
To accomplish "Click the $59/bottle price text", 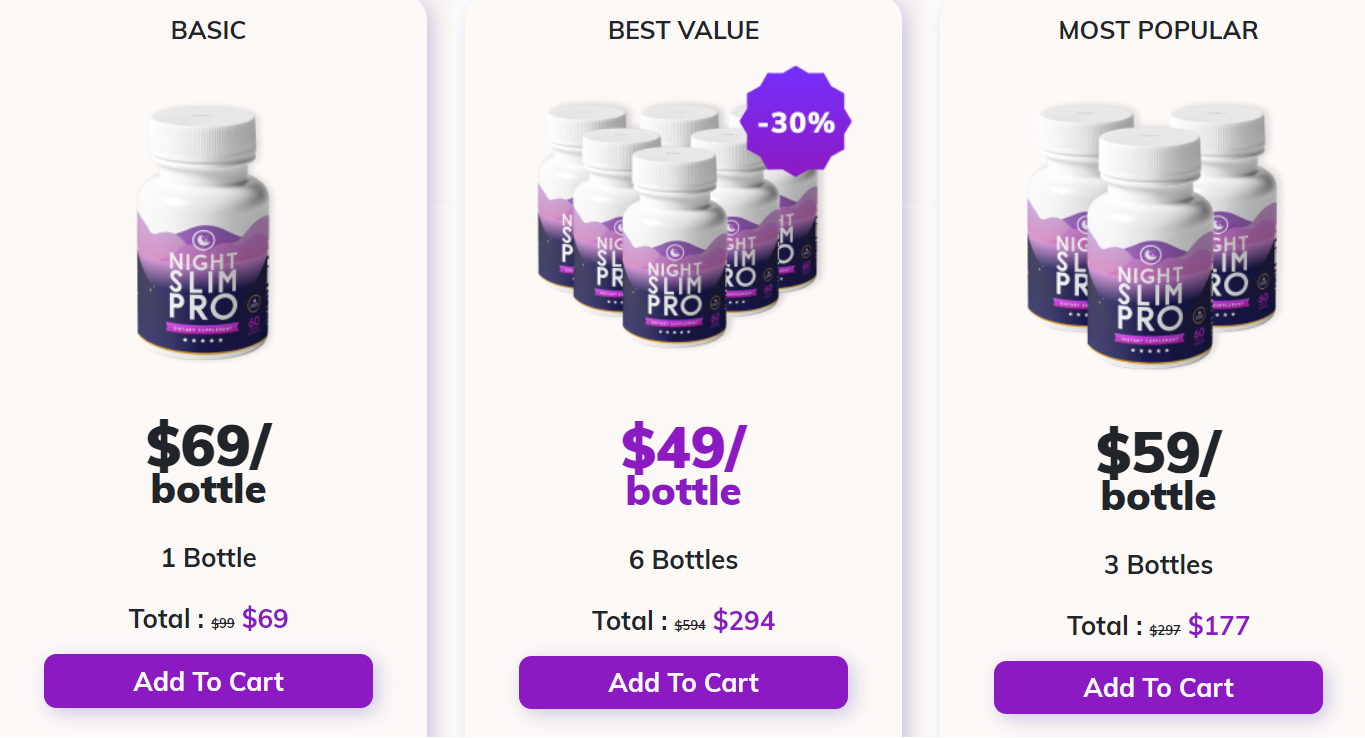I will pyautogui.click(x=1158, y=469).
